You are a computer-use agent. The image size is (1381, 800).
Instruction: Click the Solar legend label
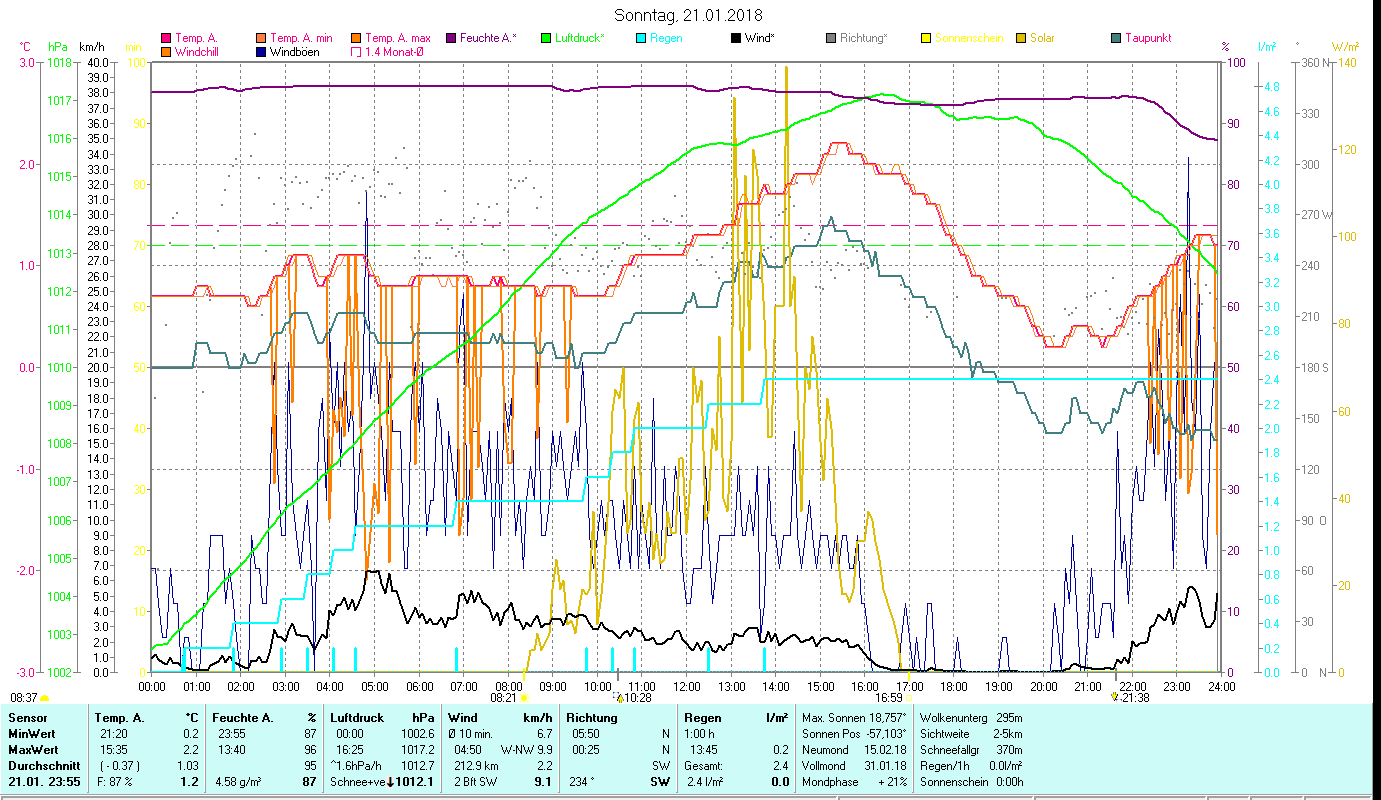coord(1042,39)
